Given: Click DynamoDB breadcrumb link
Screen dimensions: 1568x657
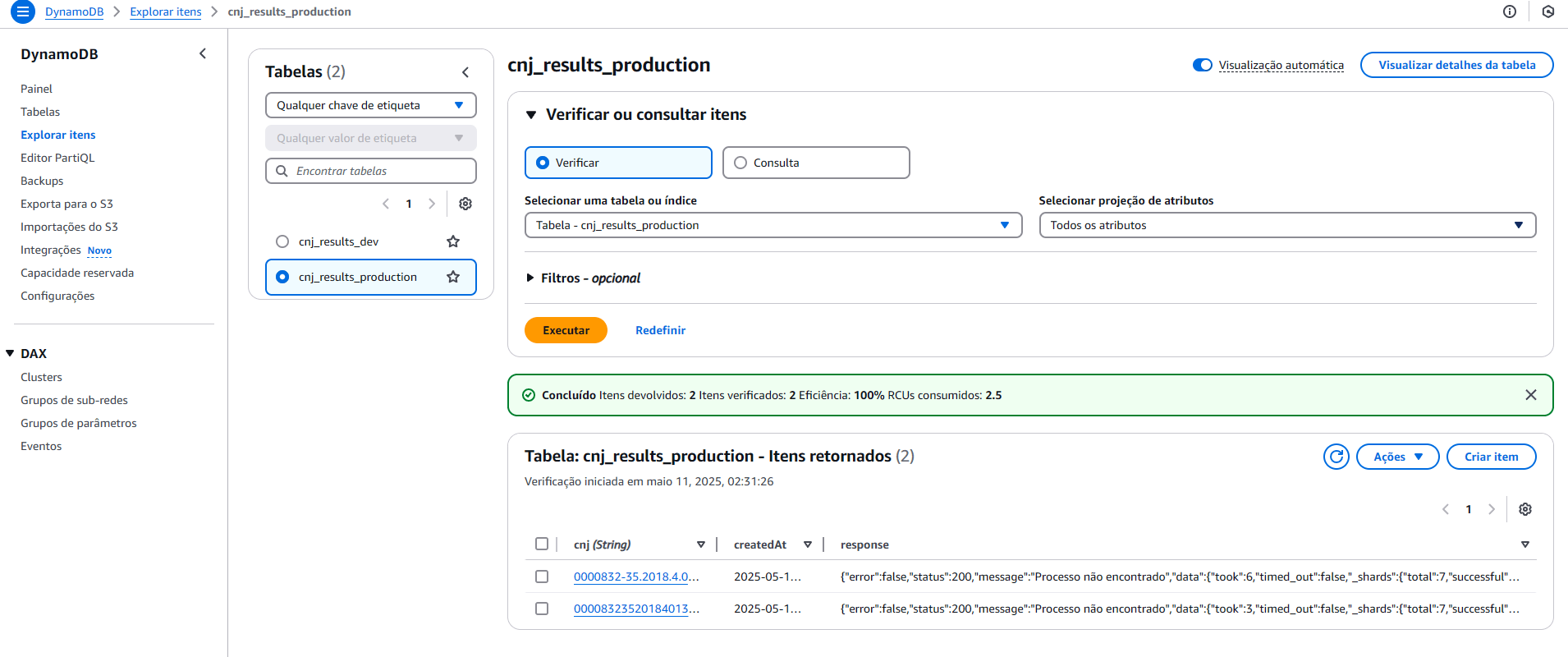Looking at the screenshot, I should pos(74,11).
